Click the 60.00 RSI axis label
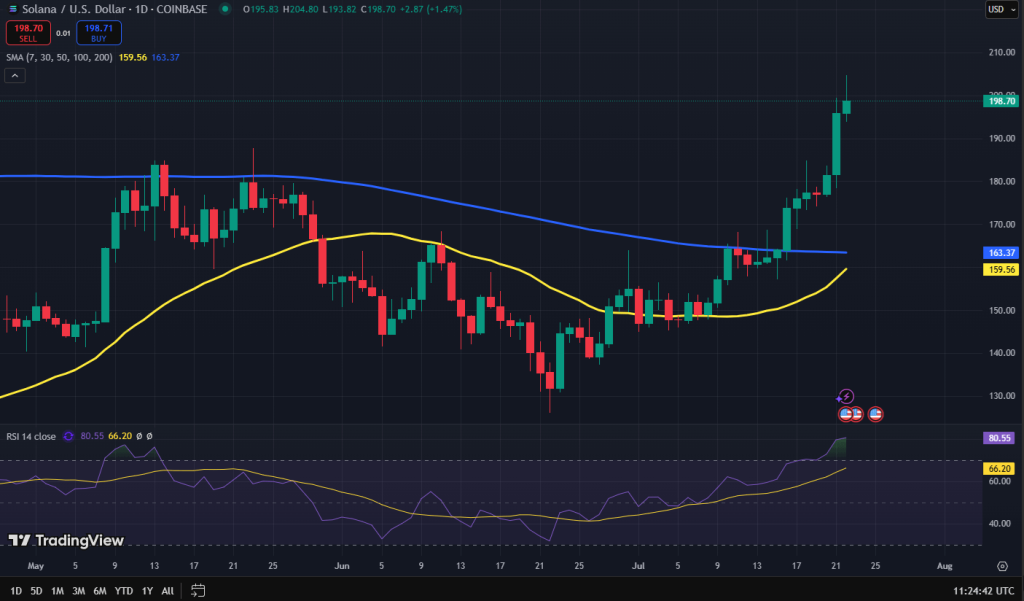The width and height of the screenshot is (1024, 601). coord(999,481)
